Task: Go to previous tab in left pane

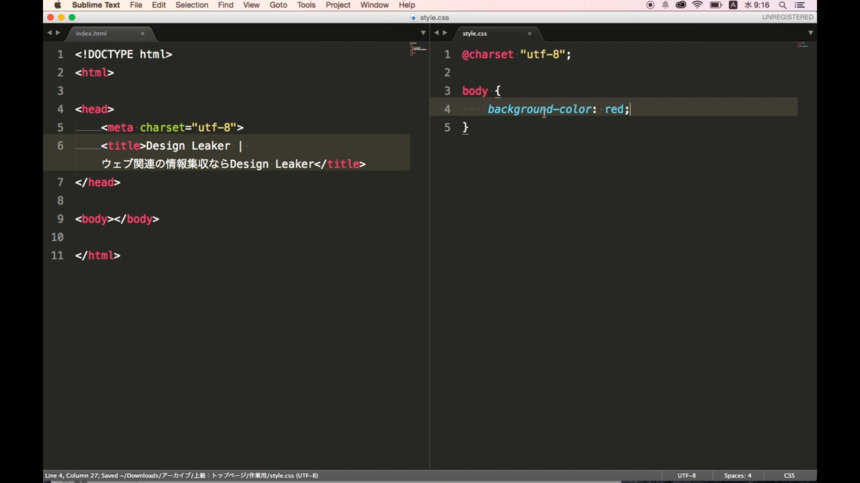Action: [x=49, y=33]
